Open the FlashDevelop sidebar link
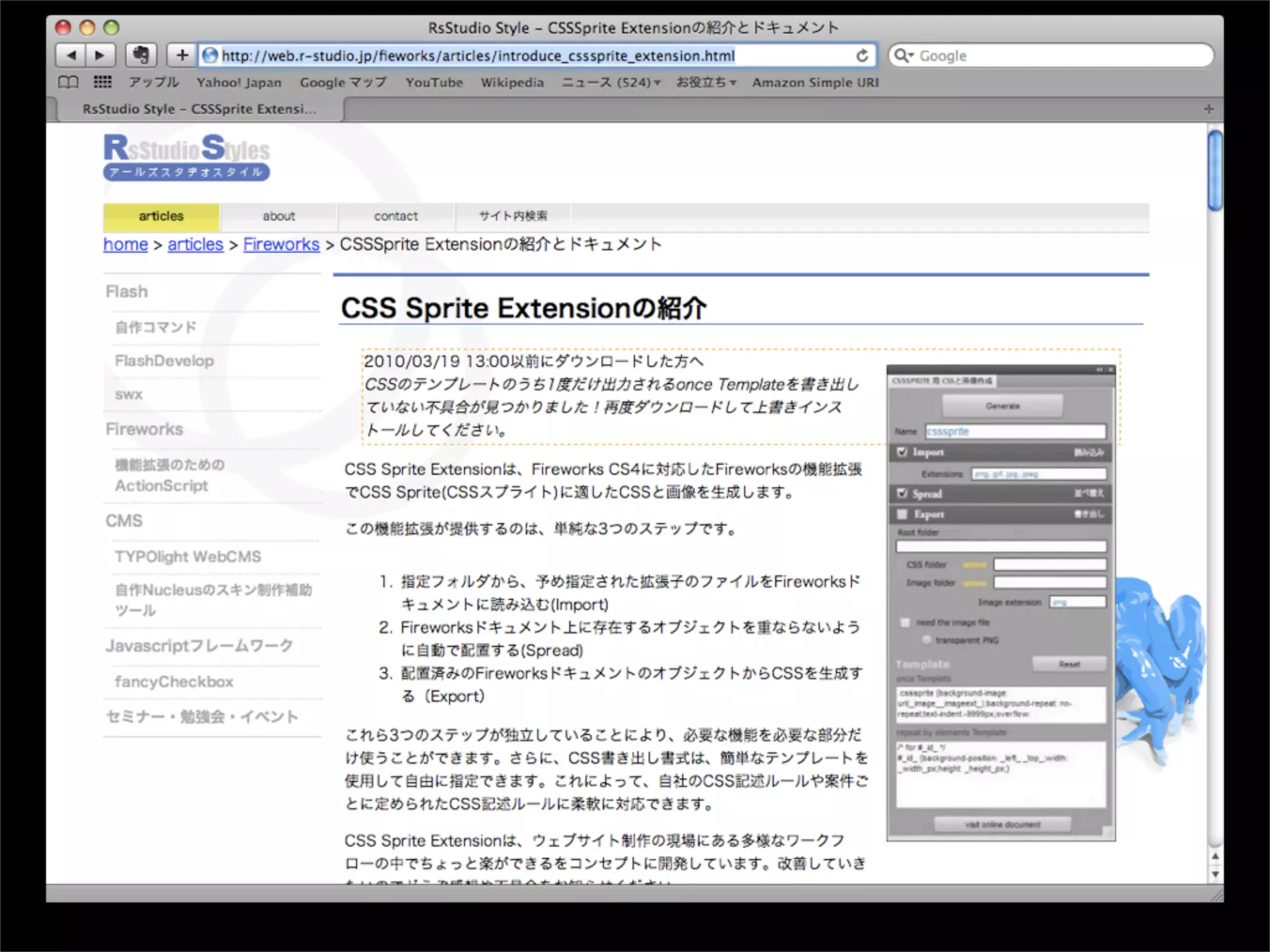Screen dimensions: 1270x952 pyautogui.click(x=164, y=361)
